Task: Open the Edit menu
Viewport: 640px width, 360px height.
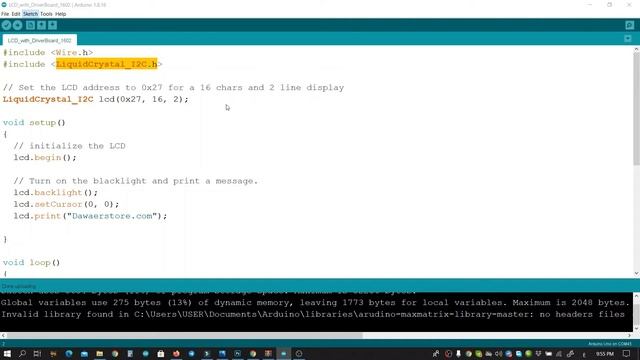Action: pyautogui.click(x=16, y=14)
